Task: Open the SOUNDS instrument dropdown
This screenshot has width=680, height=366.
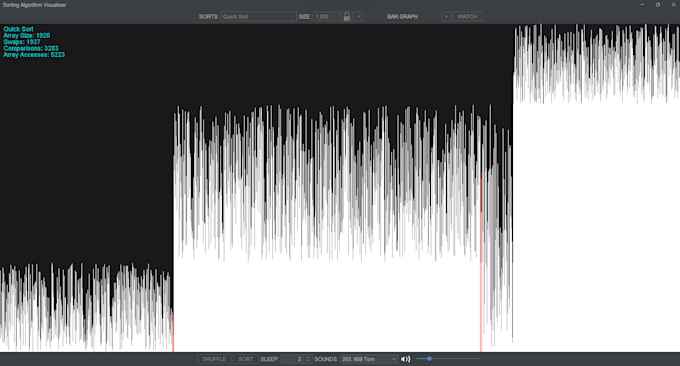Action: pyautogui.click(x=369, y=359)
